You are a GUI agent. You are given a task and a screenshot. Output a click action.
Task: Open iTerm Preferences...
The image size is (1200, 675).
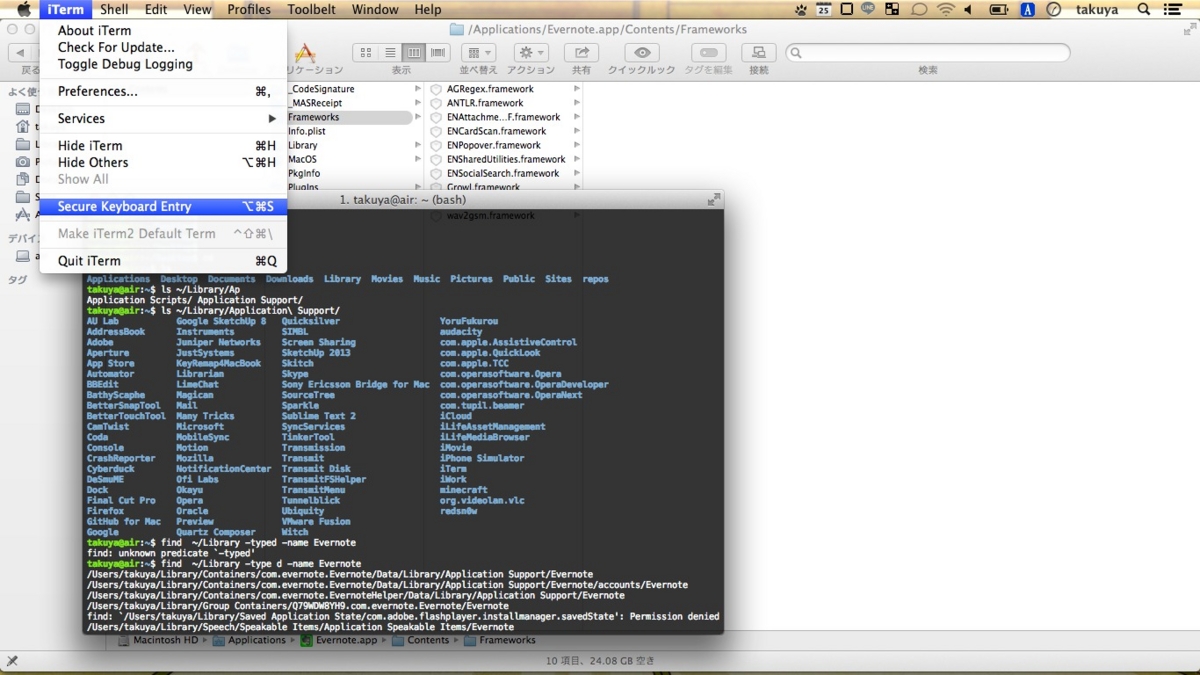click(163, 91)
